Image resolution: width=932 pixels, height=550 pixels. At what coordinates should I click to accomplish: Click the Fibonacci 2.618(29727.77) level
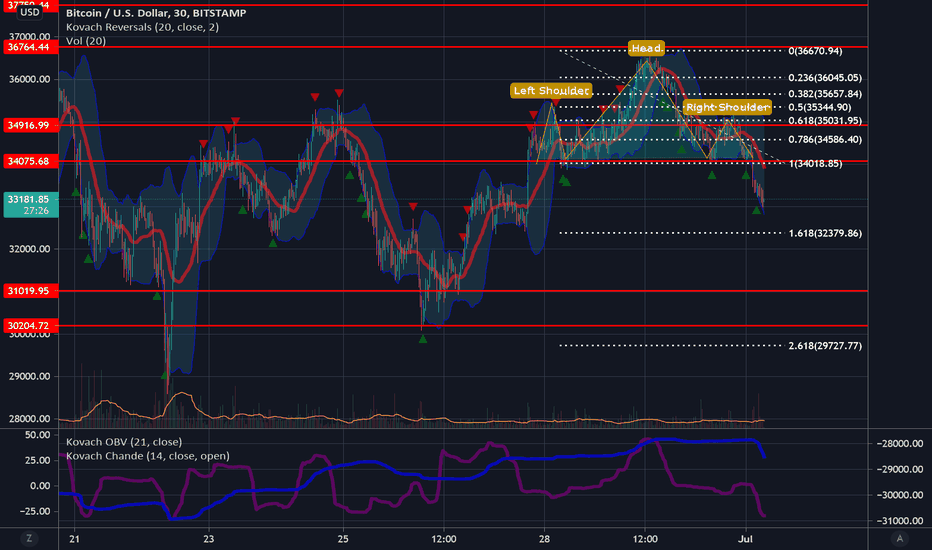[825, 345]
